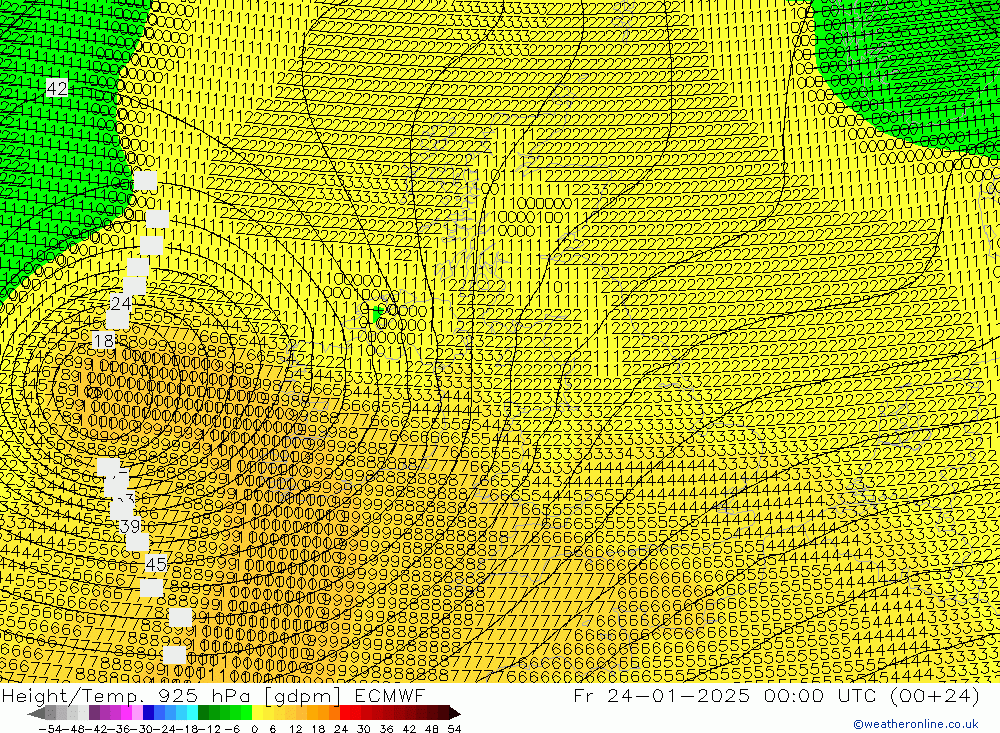Click the gray left arrow of color scale
Viewport: 1000px width, 733px height.
36,713
